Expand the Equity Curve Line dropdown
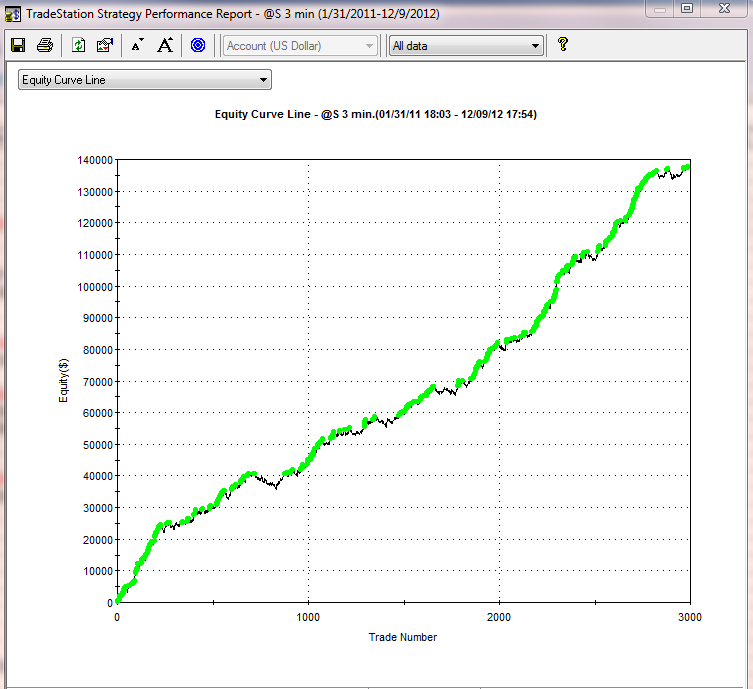This screenshot has height=689, width=753. click(263, 80)
